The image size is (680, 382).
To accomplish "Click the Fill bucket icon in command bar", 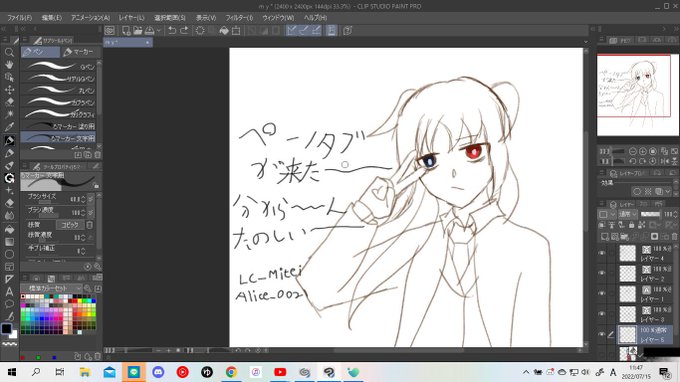I will pos(224,30).
